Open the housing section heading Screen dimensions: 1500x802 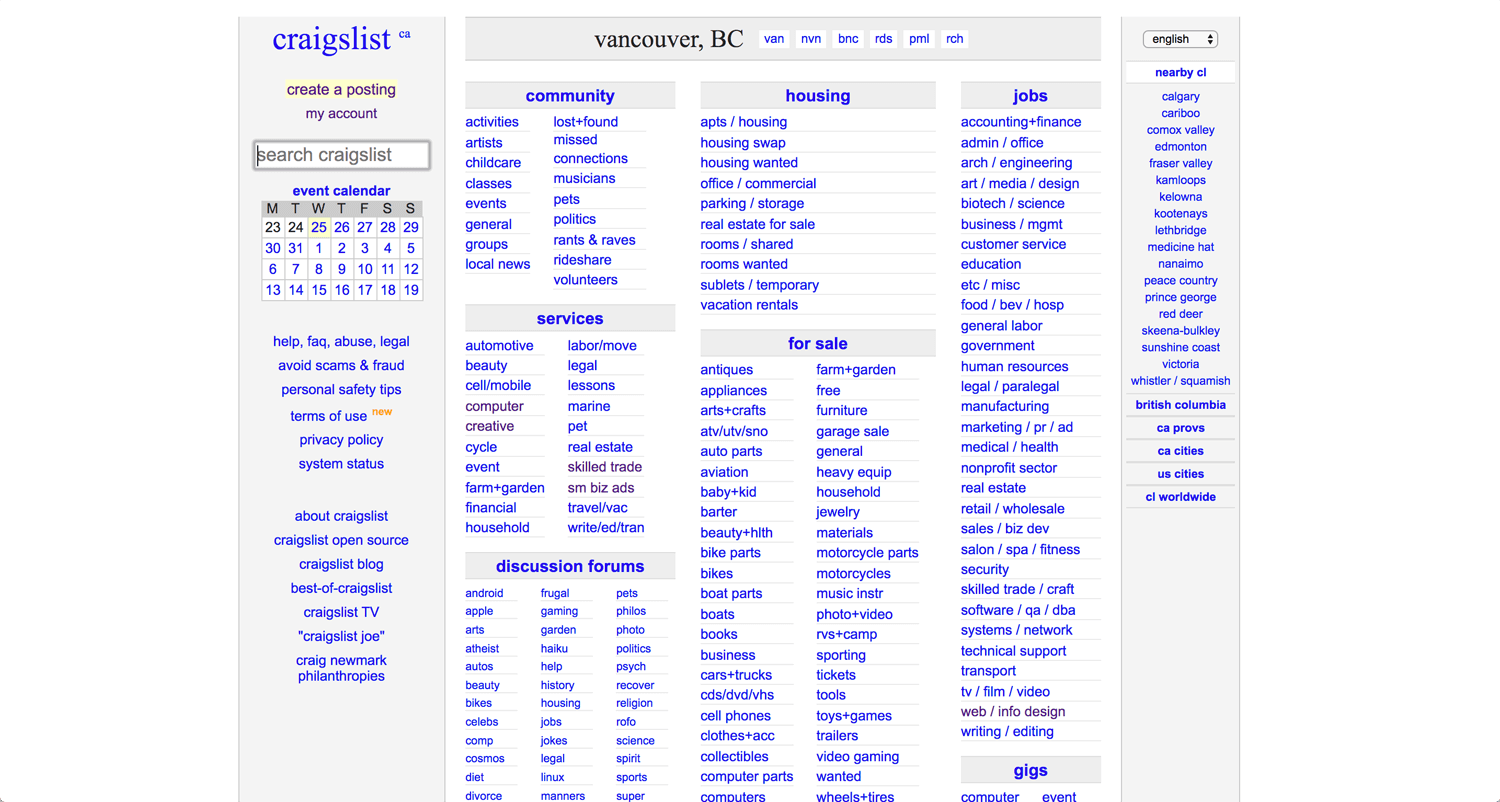click(x=818, y=96)
